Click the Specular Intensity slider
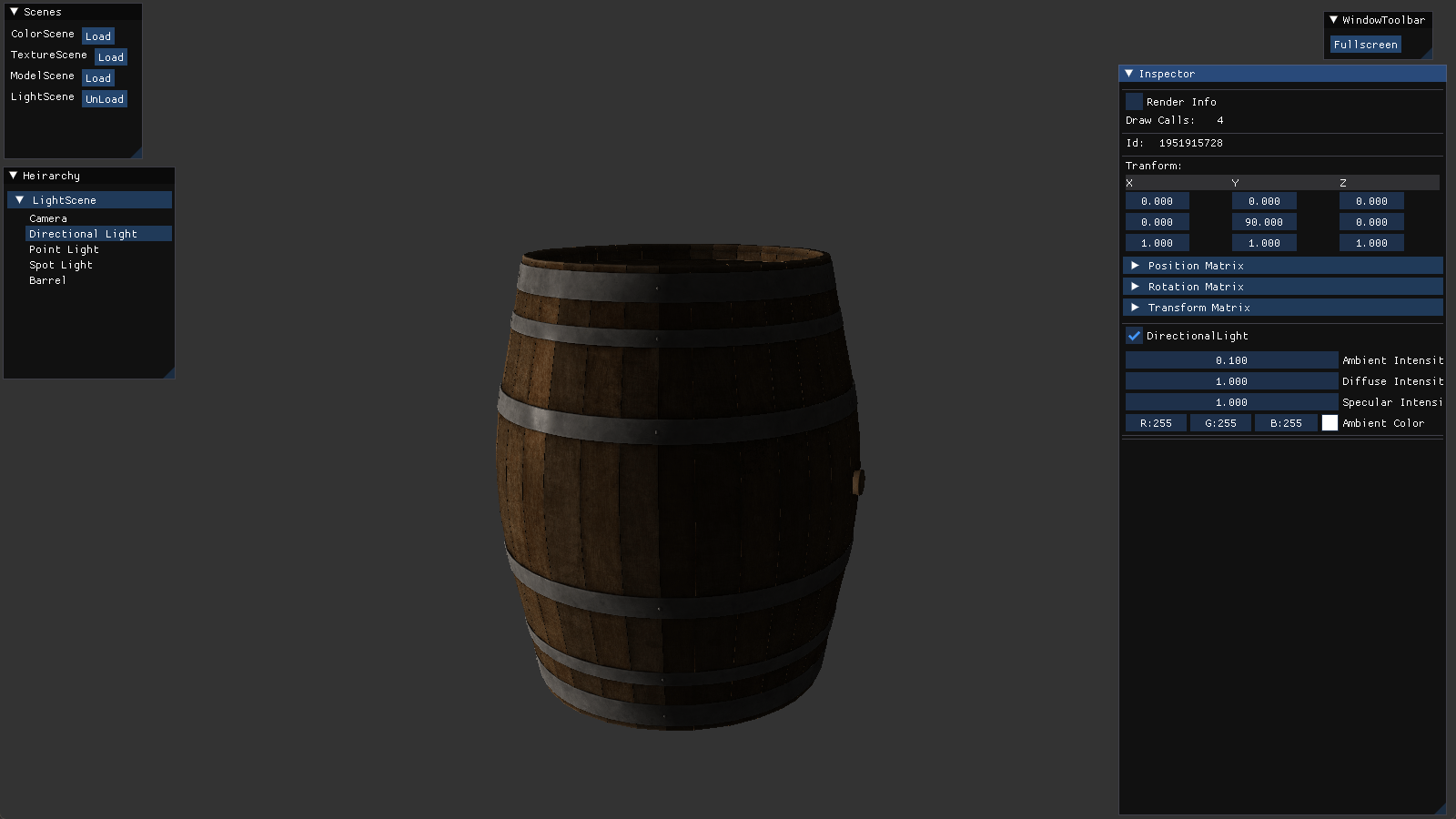The image size is (1456, 819). 1231,402
